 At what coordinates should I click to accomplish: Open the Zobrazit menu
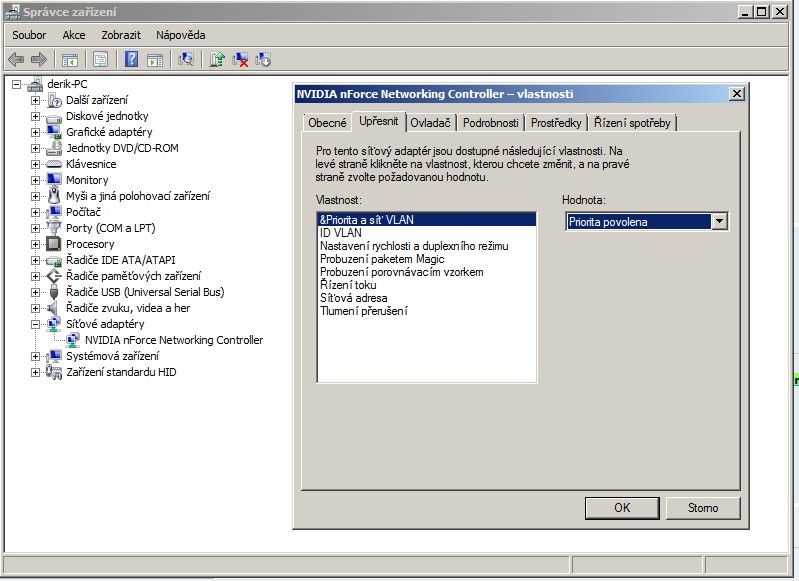coord(121,35)
